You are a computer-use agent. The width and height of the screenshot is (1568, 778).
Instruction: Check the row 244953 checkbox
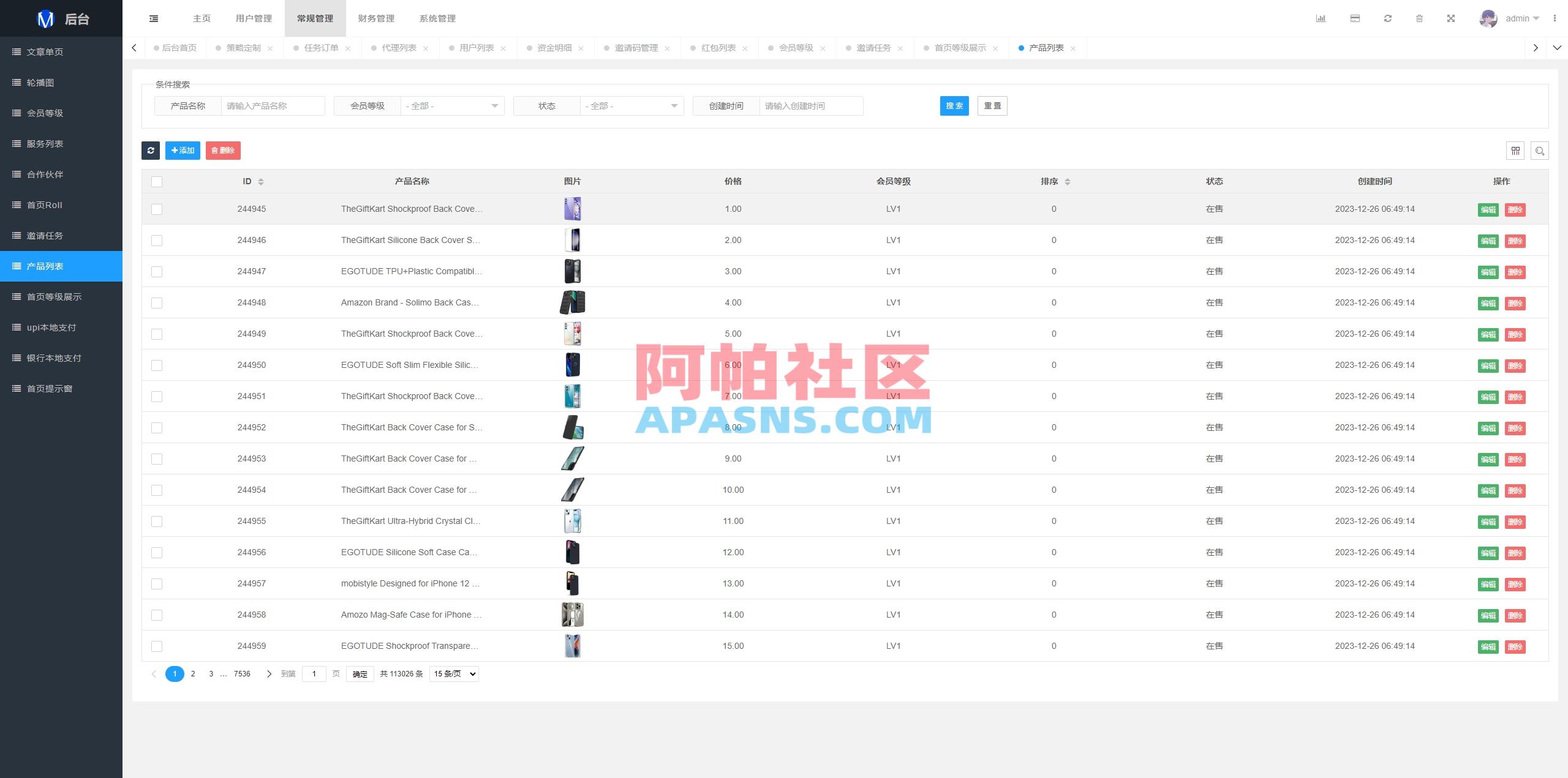(x=157, y=459)
